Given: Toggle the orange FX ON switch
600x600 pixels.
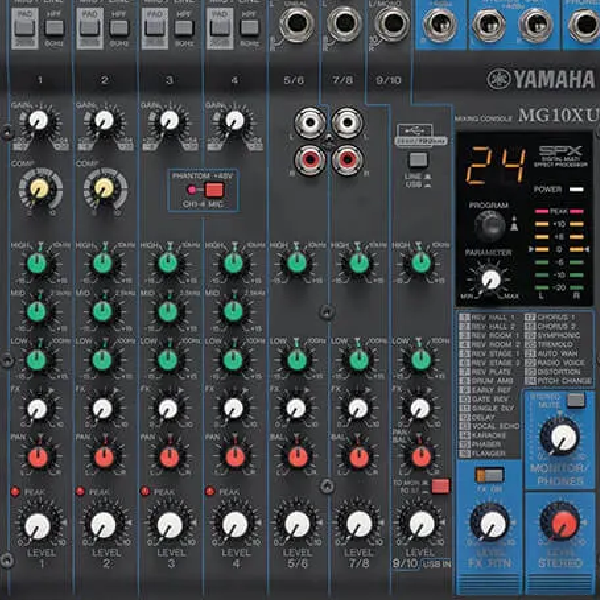Looking at the screenshot, I should (x=489, y=475).
